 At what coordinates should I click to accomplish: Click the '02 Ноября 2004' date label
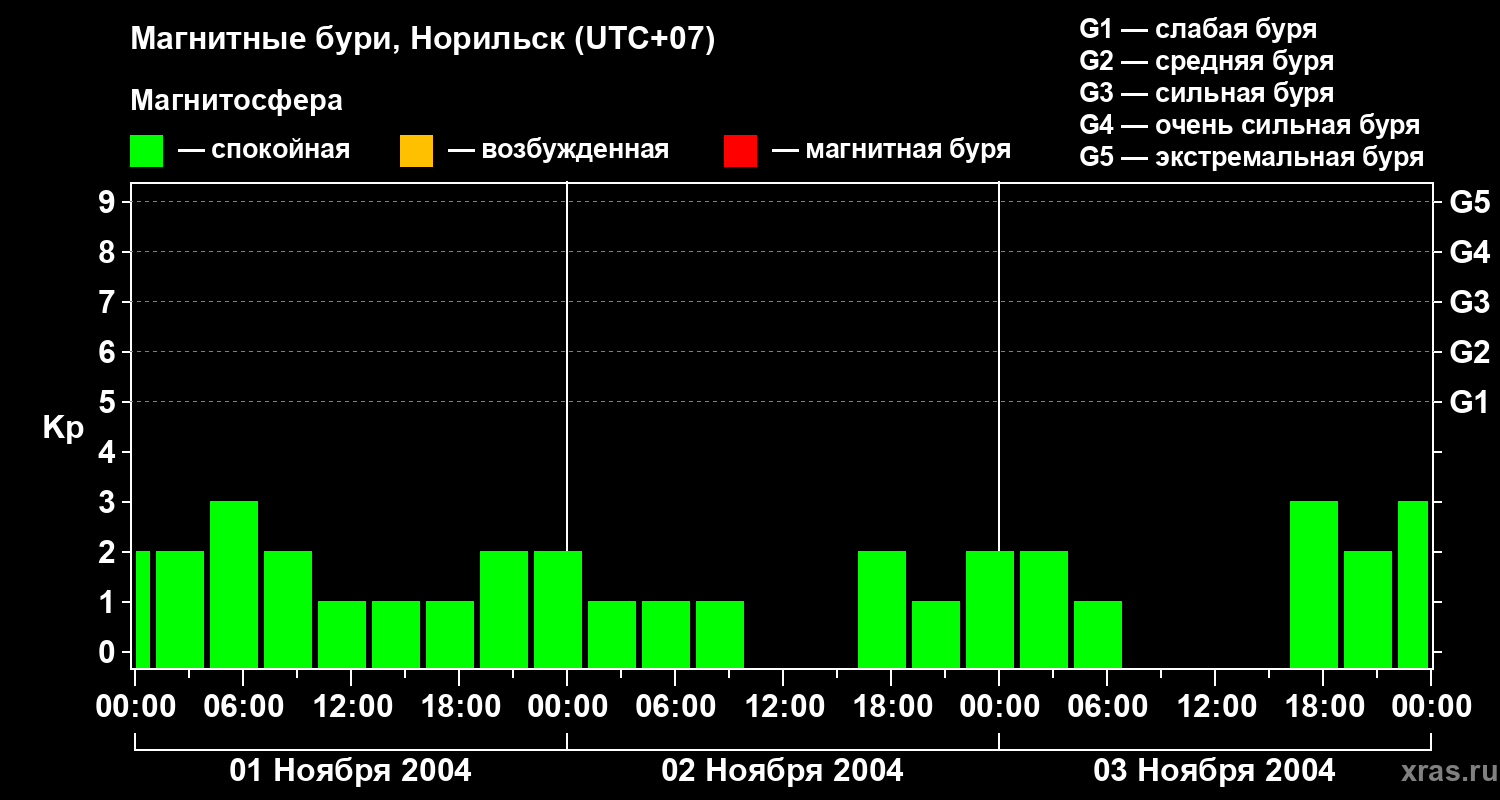pos(782,771)
